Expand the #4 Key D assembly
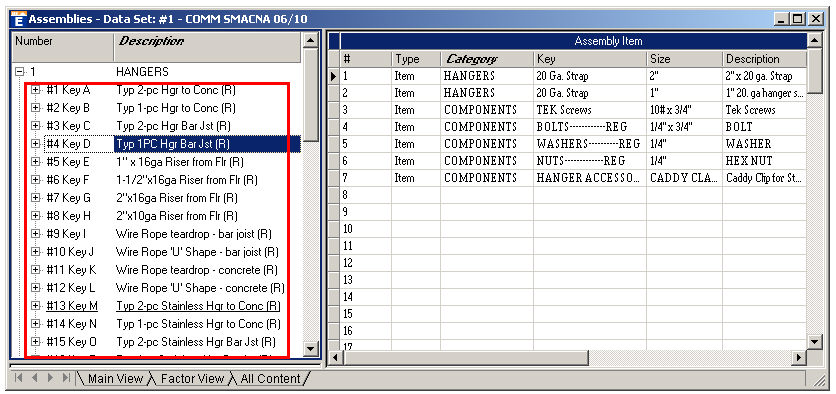Image resolution: width=836 pixels, height=394 pixels. pos(36,144)
